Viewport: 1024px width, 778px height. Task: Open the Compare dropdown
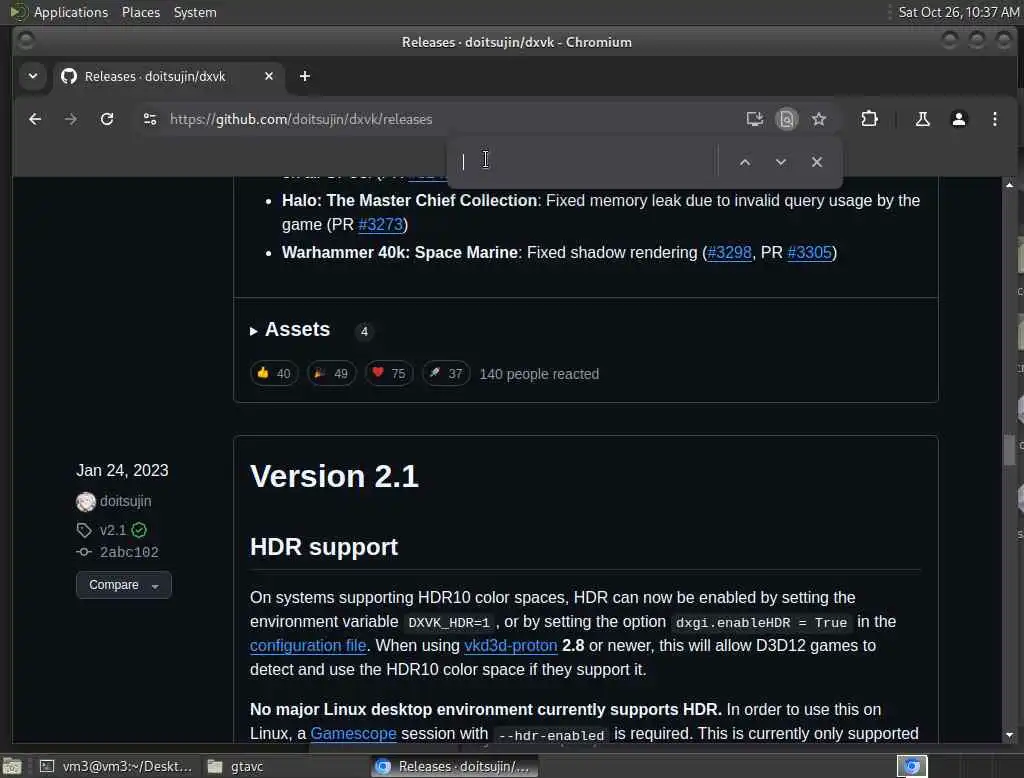123,585
